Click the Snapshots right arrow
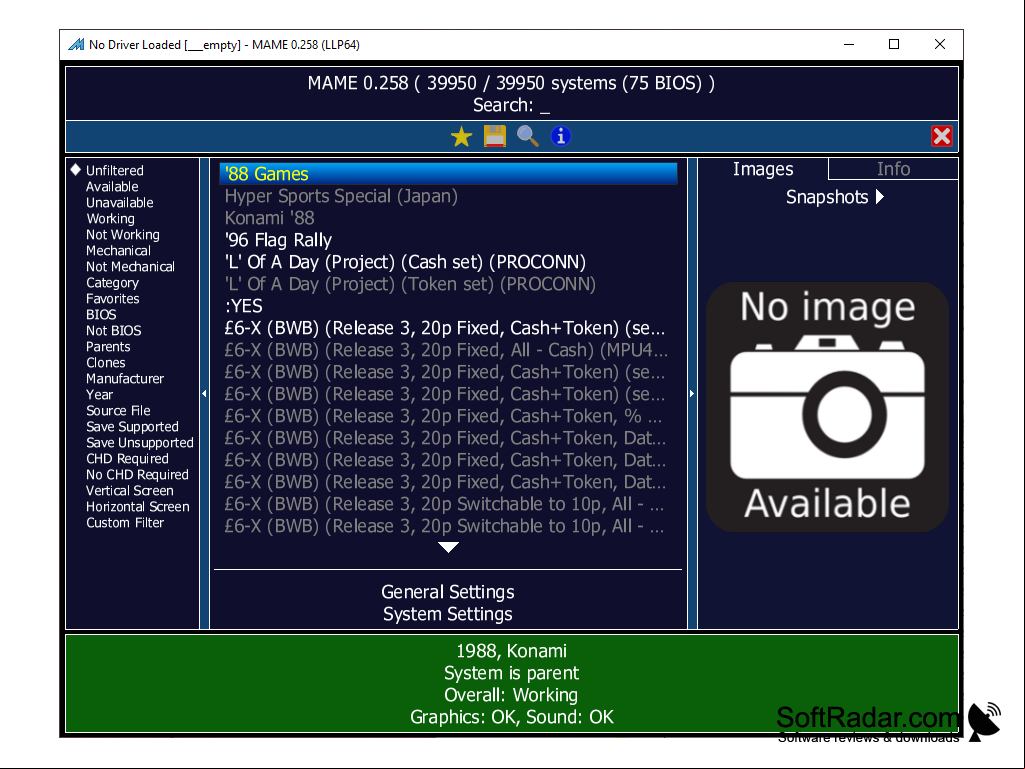The image size is (1025, 769). (880, 197)
